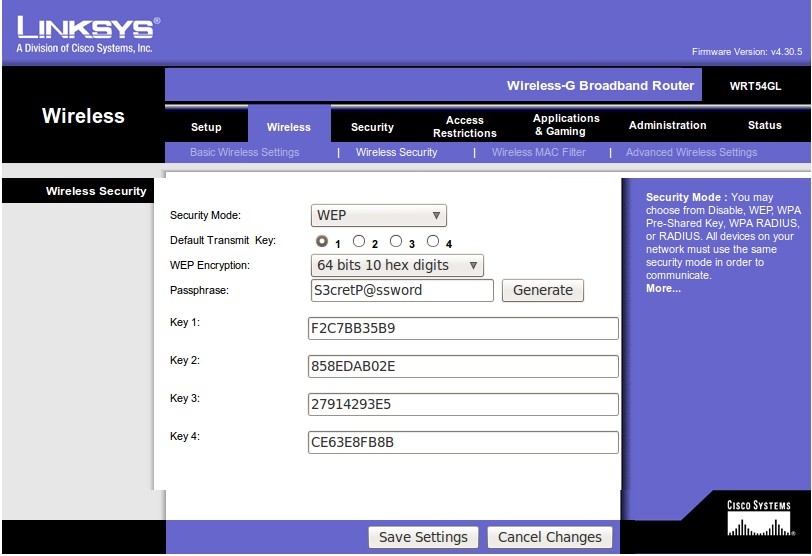Screen dimensions: 812x556
Task: Open the WEP Encryption bits dropdown
Action: tap(397, 265)
